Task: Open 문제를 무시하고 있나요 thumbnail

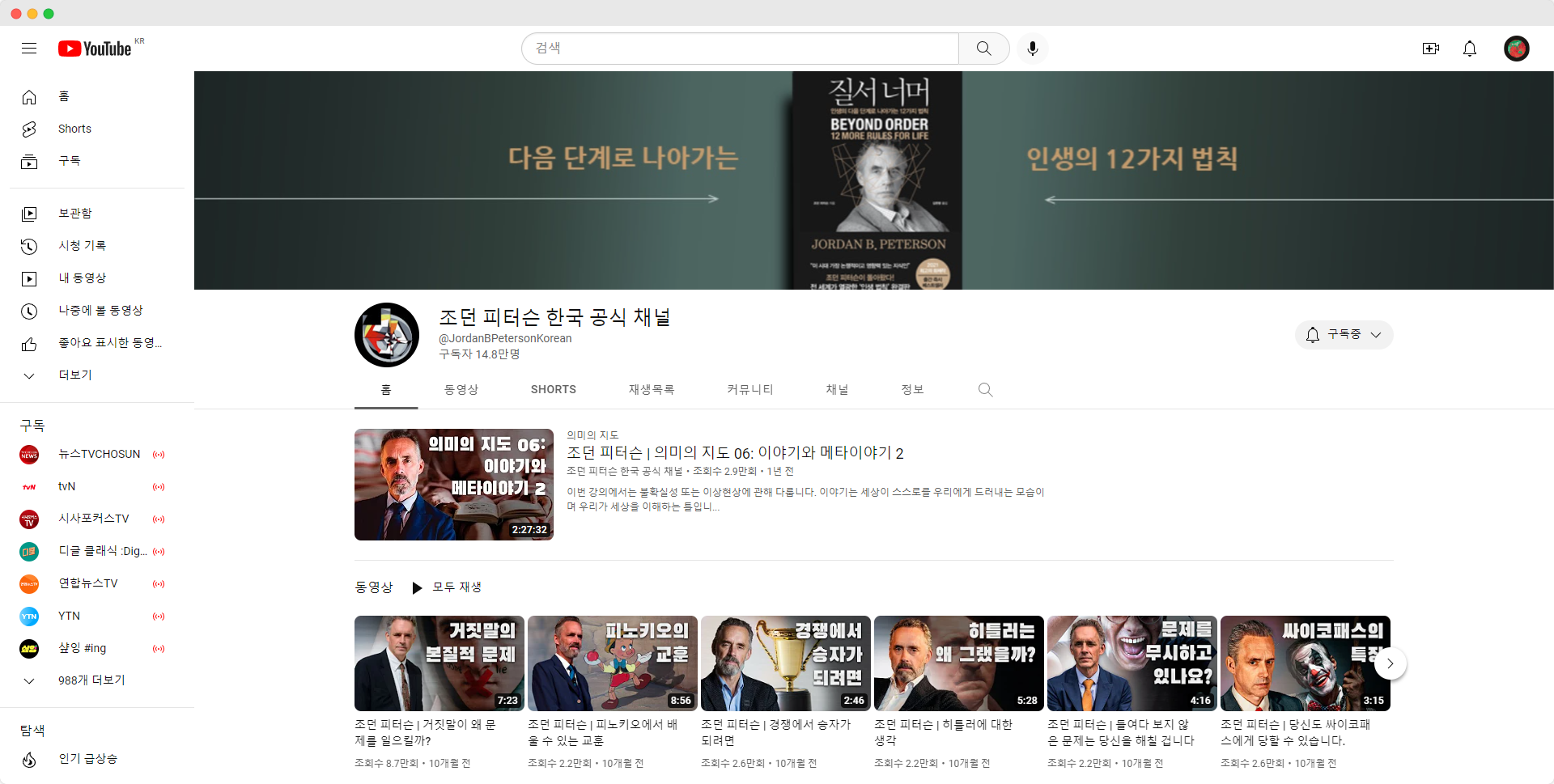Action: pos(1132,663)
